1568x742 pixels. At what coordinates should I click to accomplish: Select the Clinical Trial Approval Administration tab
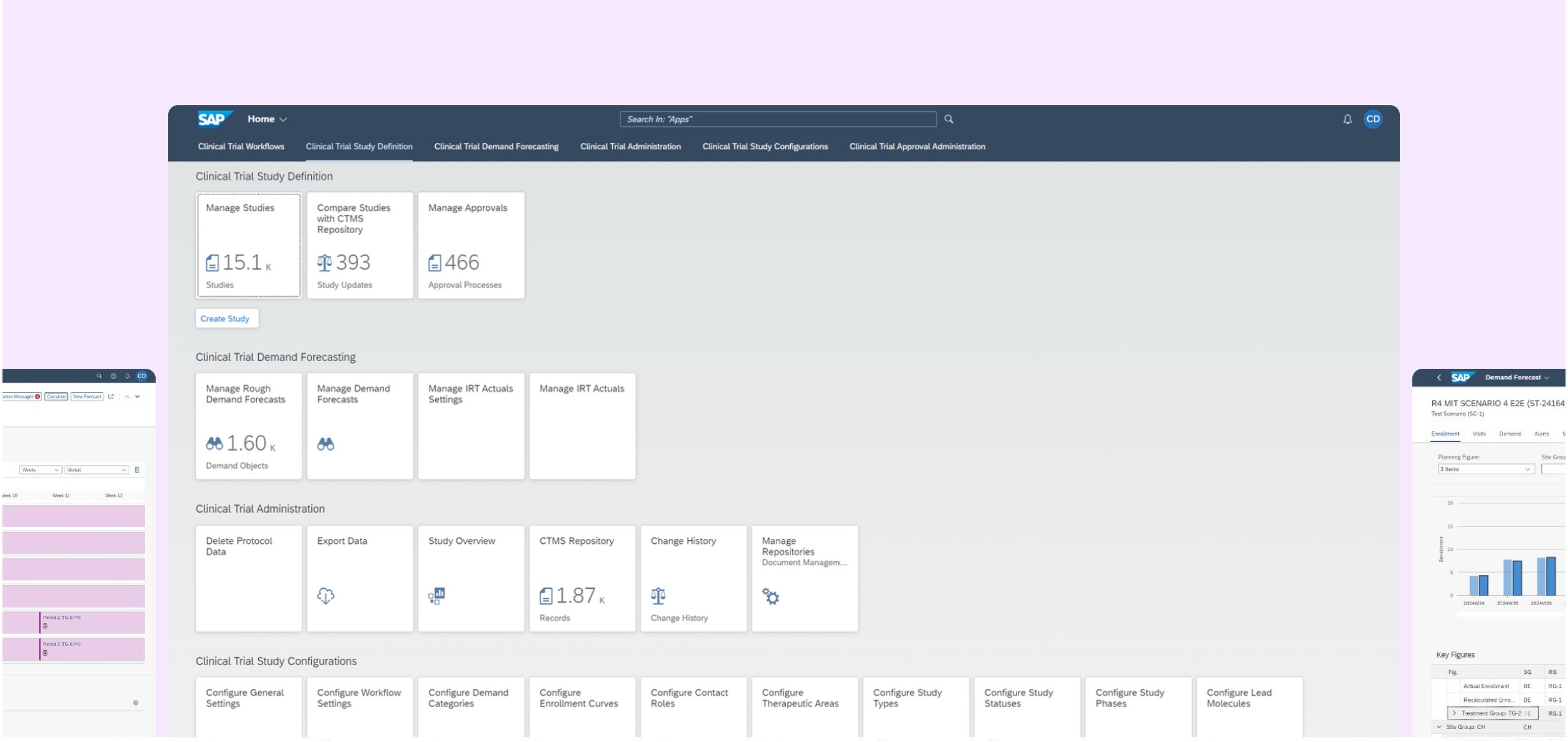point(917,147)
